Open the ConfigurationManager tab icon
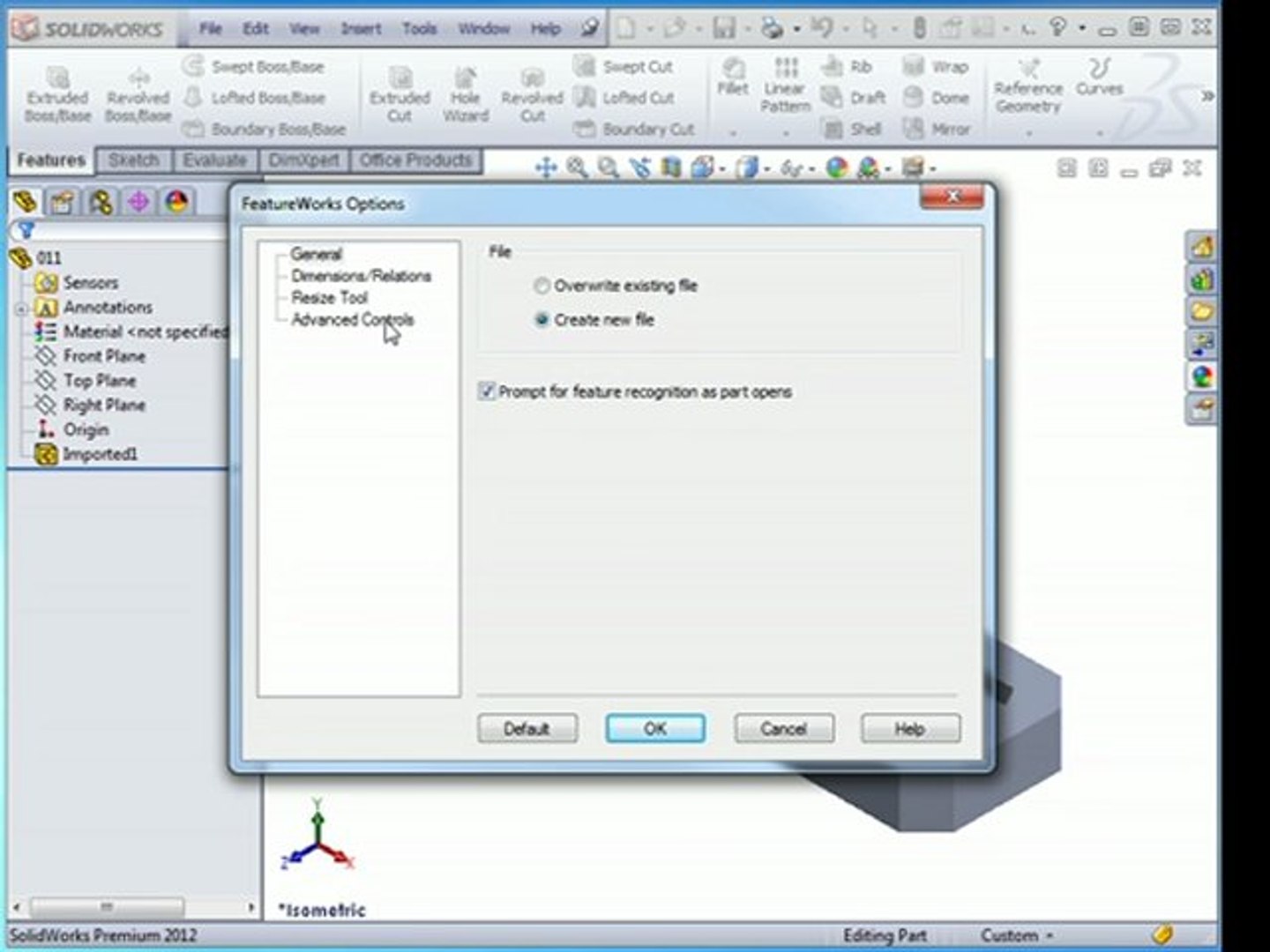Image resolution: width=1270 pixels, height=952 pixels. click(x=101, y=202)
